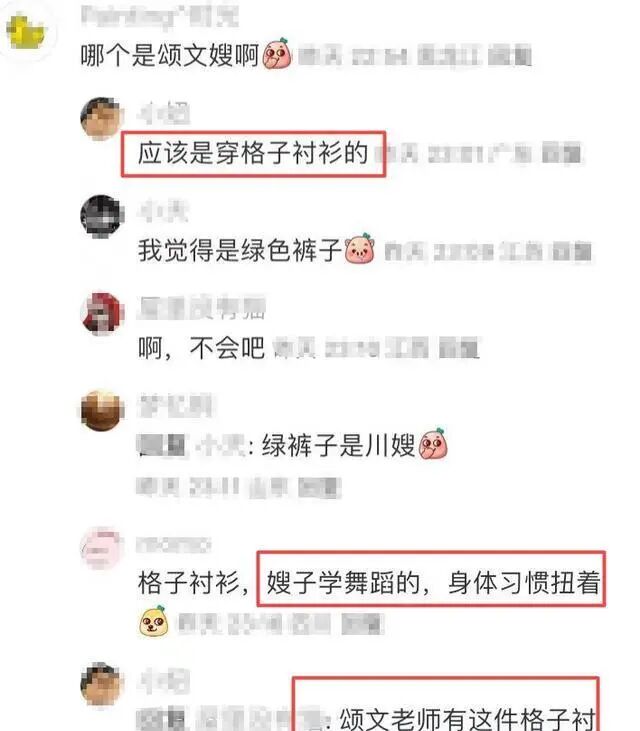Image resolution: width=640 pixels, height=731 pixels.
Task: Open the avatar beside '颂文老师有这件格子衬' reply
Action: (x=102, y=684)
